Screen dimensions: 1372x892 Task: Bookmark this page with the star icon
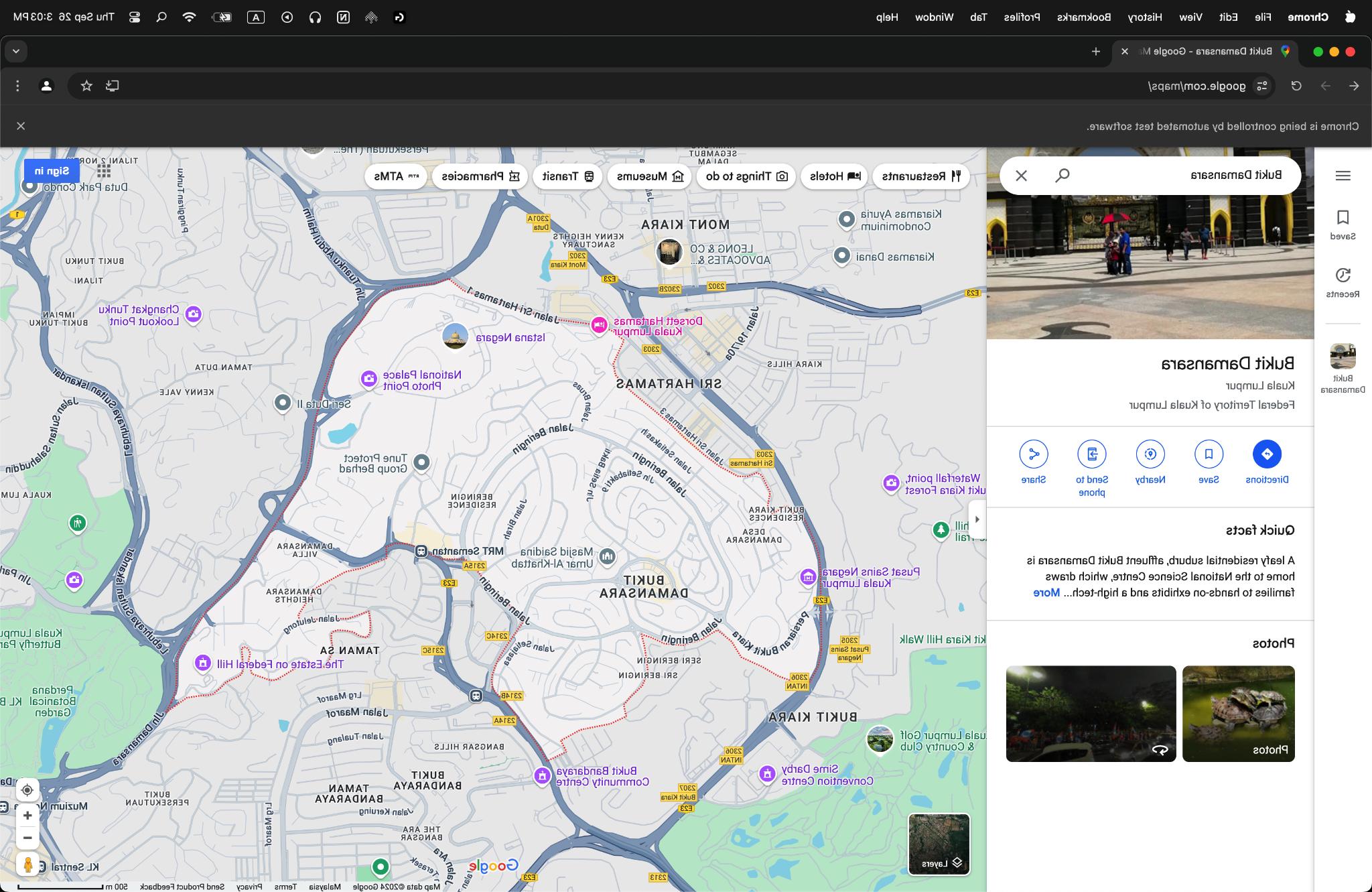tap(86, 86)
